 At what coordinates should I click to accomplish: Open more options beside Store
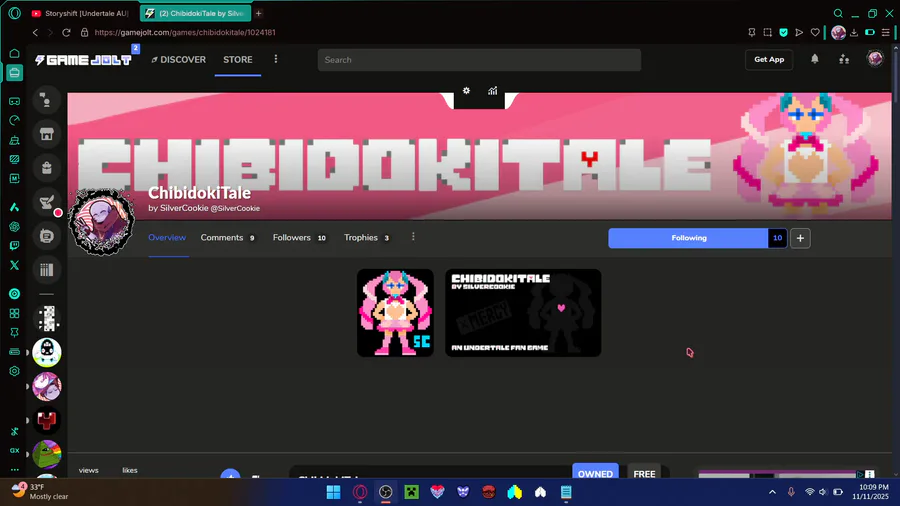coord(276,59)
